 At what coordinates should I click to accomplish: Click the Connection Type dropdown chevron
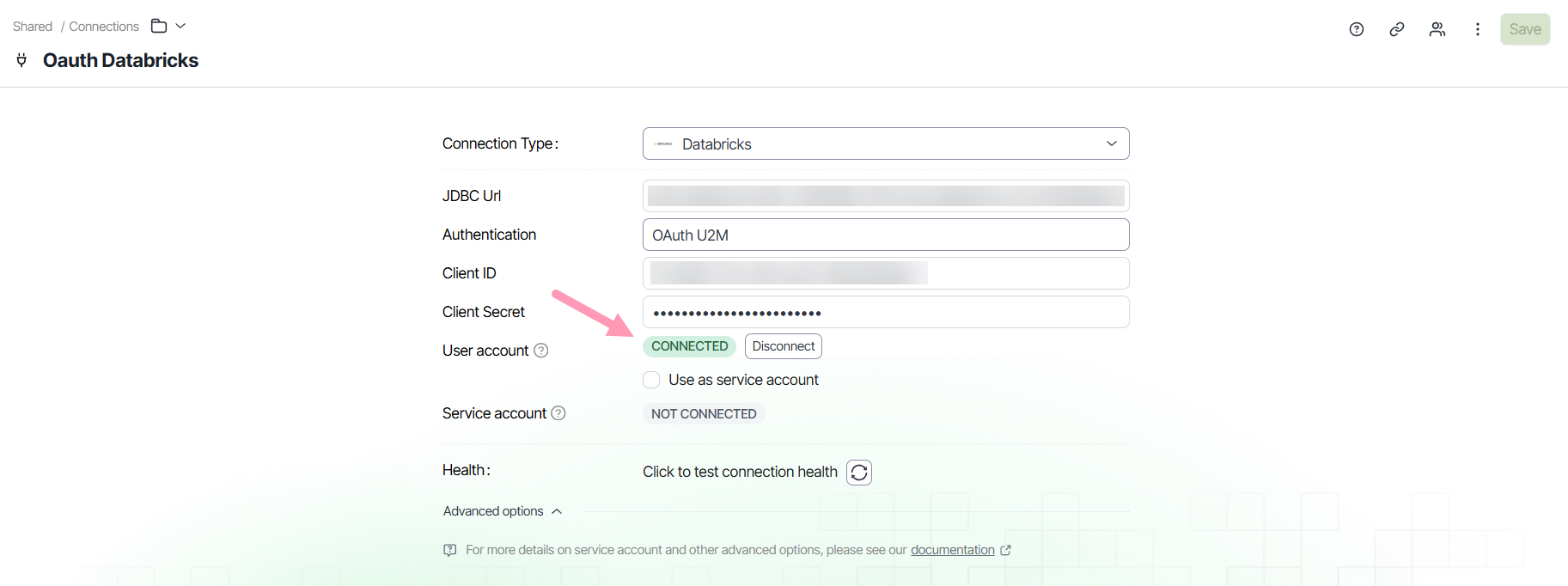click(x=1112, y=143)
